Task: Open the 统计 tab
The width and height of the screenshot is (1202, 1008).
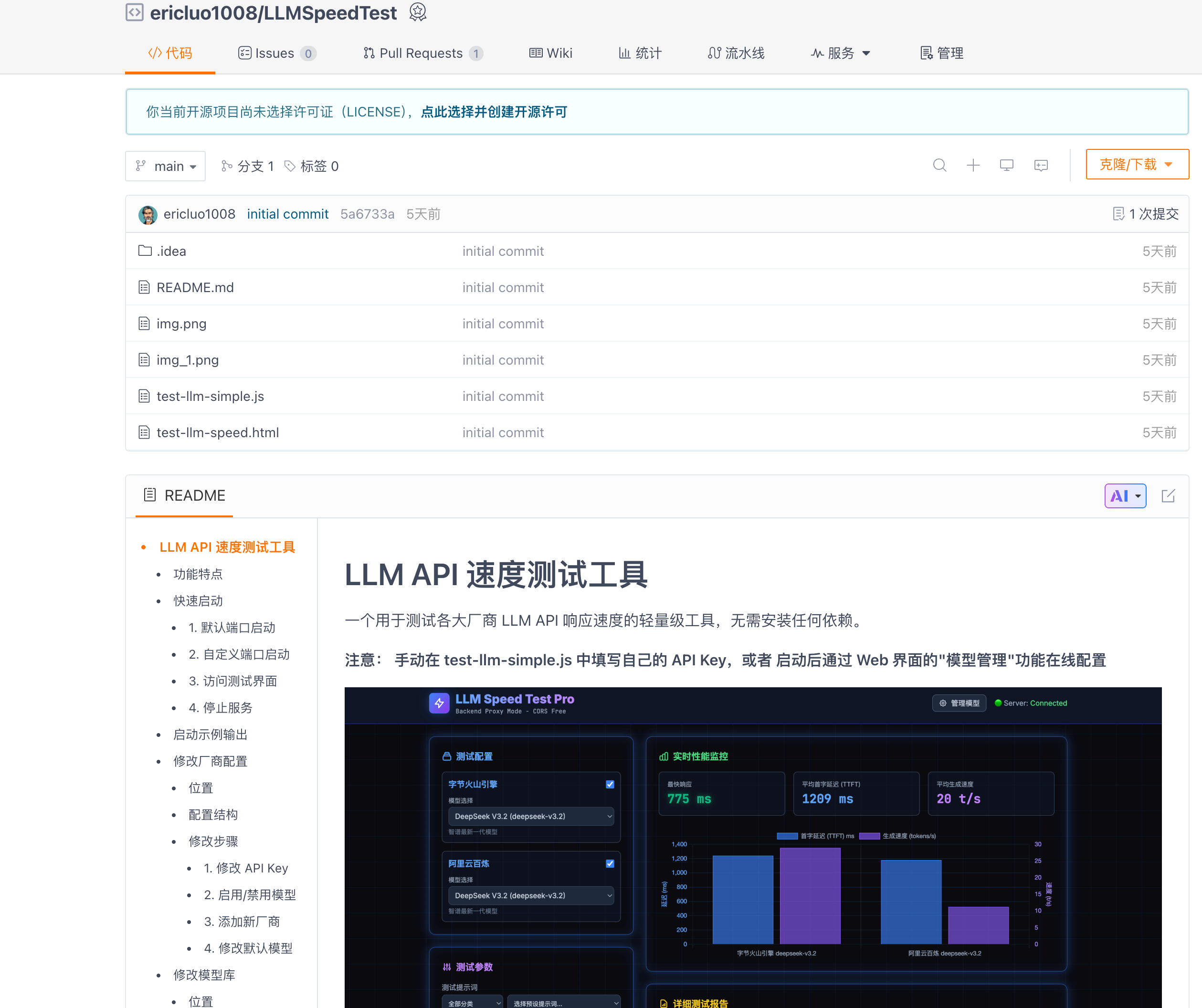Action: (640, 53)
